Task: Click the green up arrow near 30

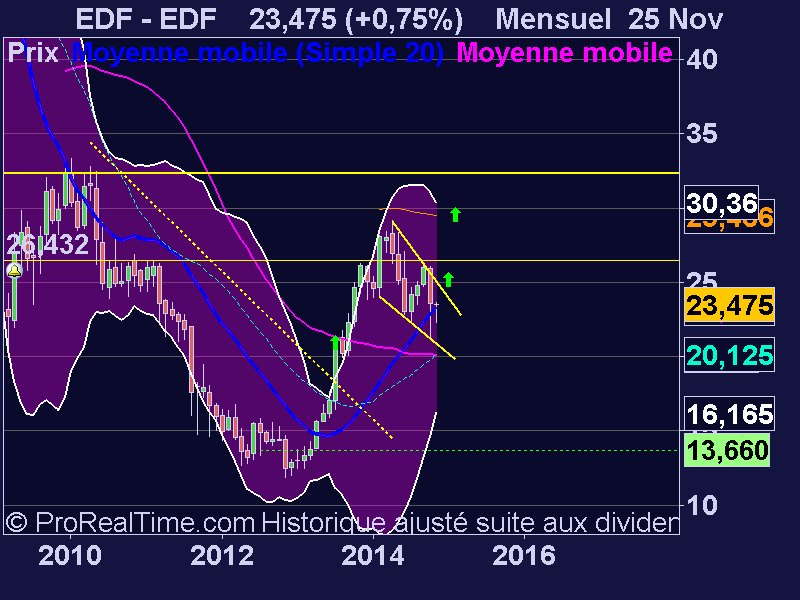Action: (456, 215)
